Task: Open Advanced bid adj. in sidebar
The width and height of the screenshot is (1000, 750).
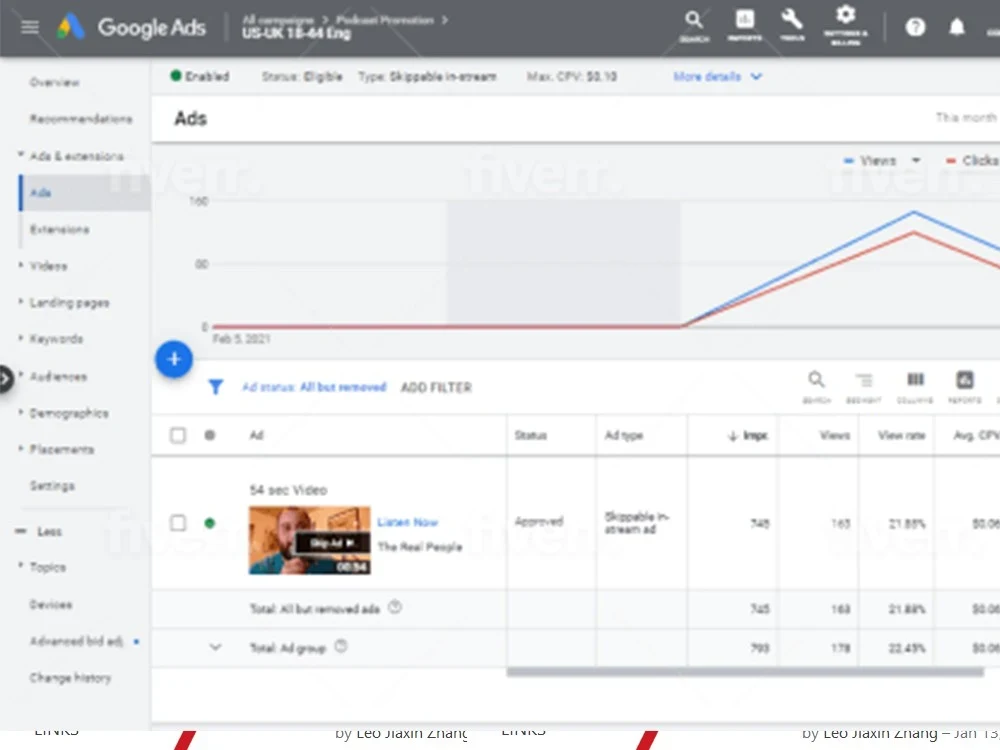Action: [76, 641]
